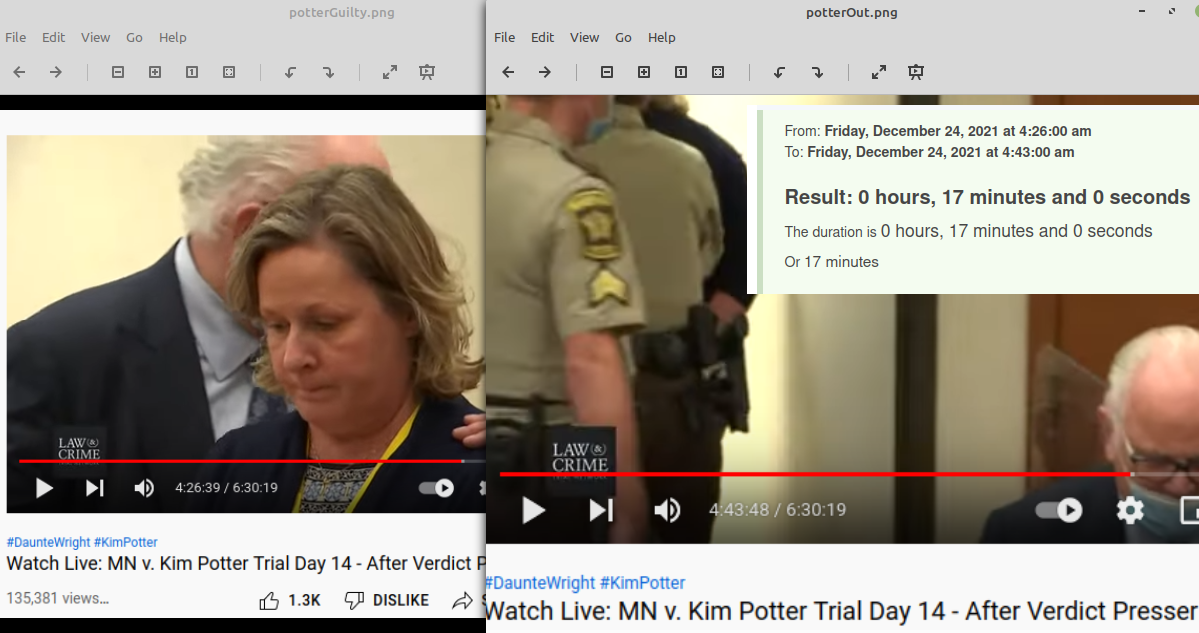Screen dimensions: 1199x633
Task: Open Edit menu in potterGuilty.png window
Action: point(54,37)
